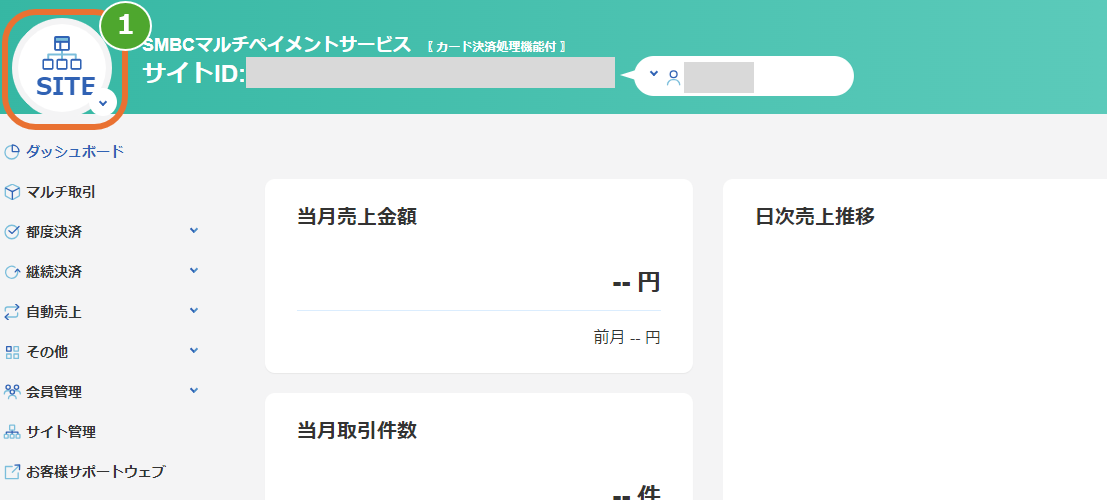The image size is (1107, 500).
Task: Click the Dashboard pie-chart icon
Action: click(11, 151)
